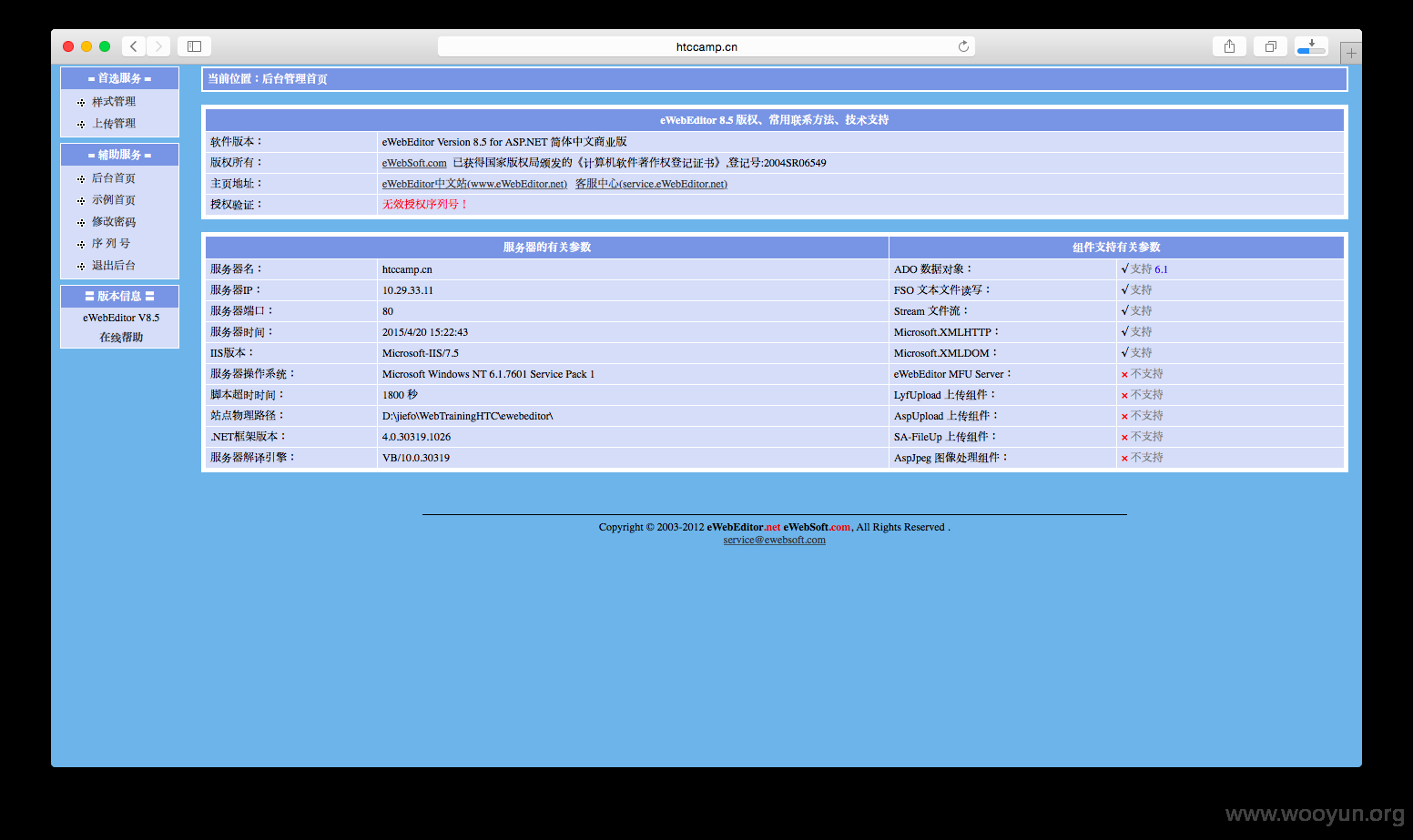This screenshot has width=1413, height=840.
Task: Click the 首选服务 section header
Action: pos(119,78)
